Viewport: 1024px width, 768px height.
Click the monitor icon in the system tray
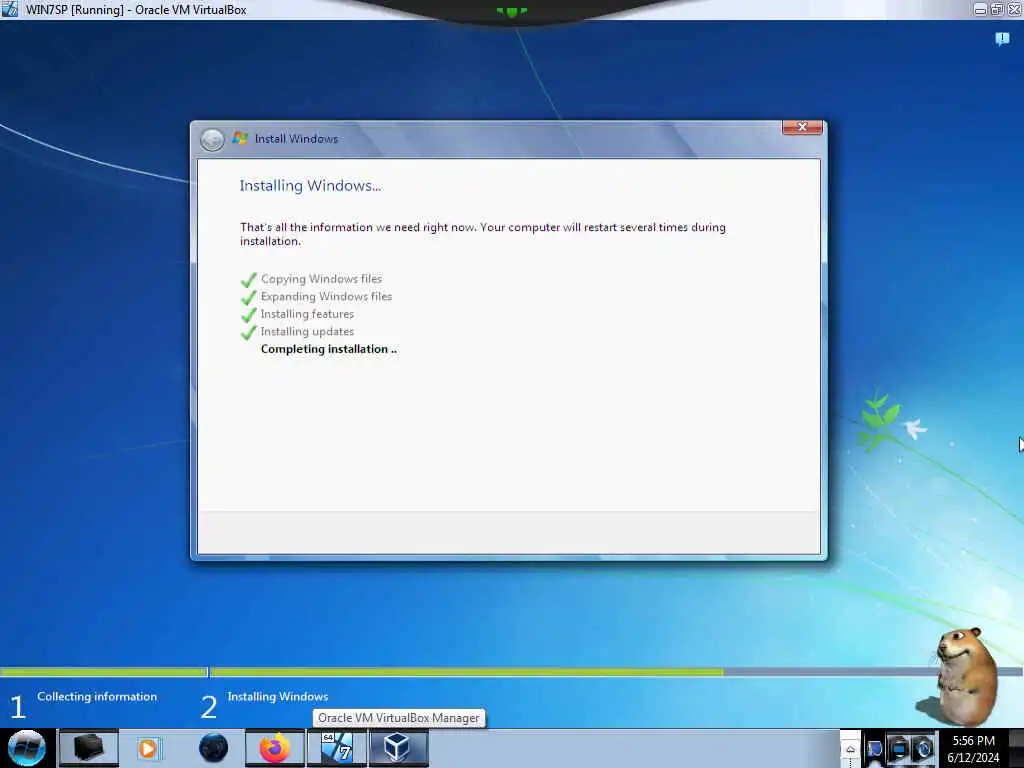pos(899,748)
